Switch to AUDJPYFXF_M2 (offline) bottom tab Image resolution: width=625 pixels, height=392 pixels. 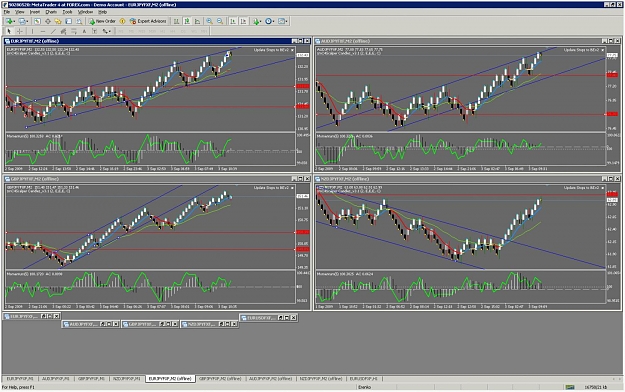pyautogui.click(x=270, y=378)
